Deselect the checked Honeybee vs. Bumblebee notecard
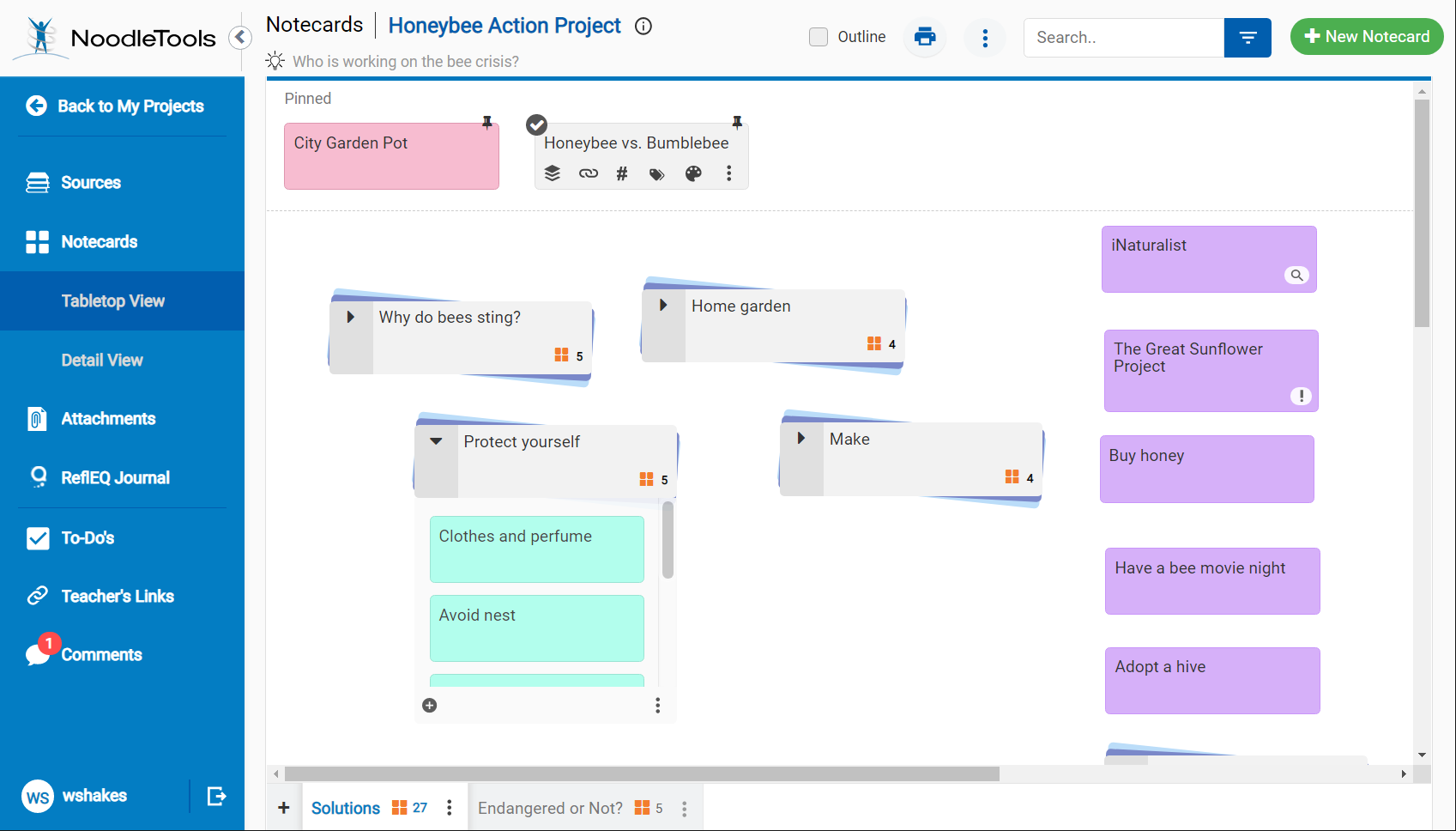 [536, 125]
